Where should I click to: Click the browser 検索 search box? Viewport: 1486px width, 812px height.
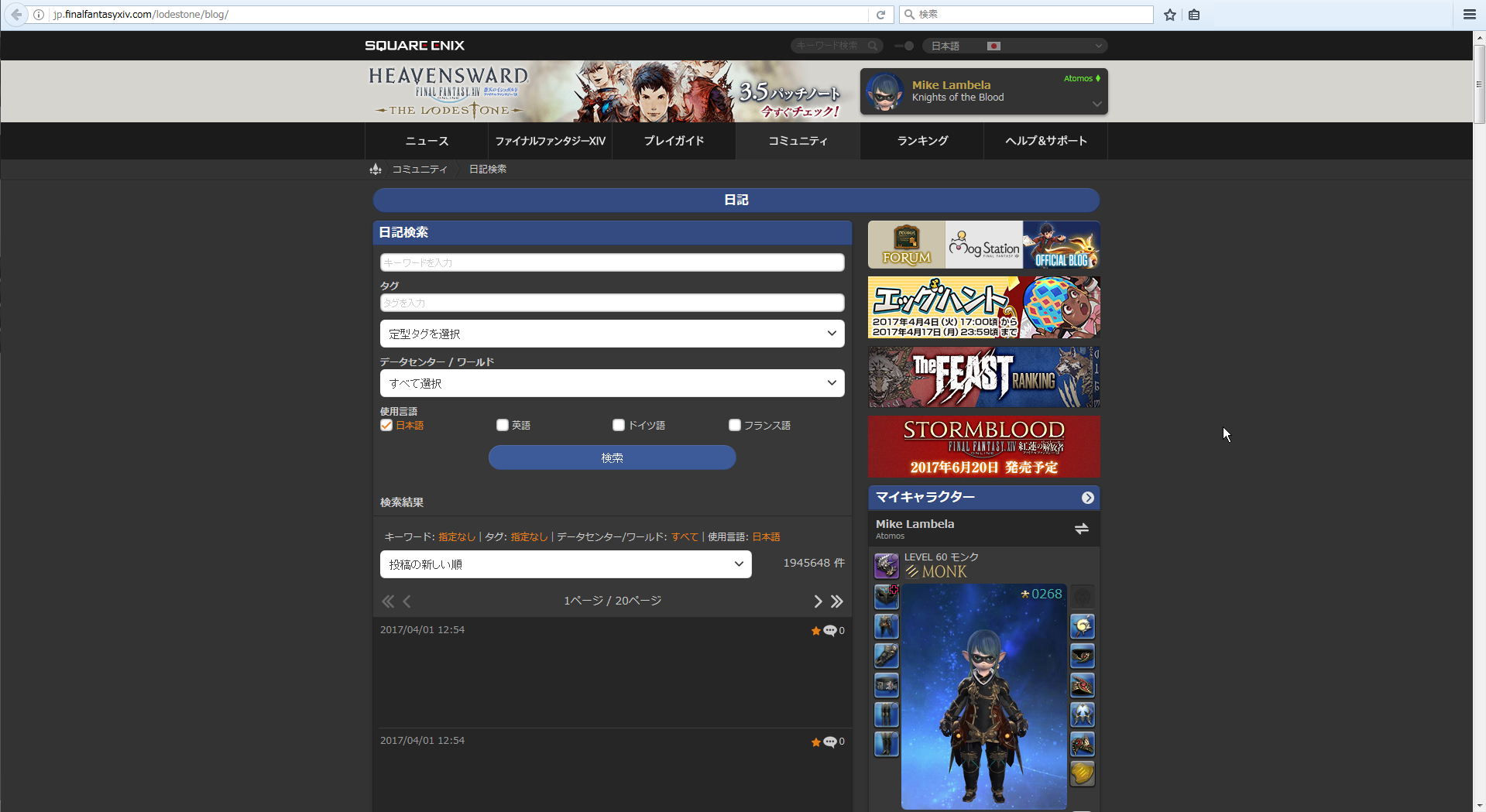point(1026,15)
